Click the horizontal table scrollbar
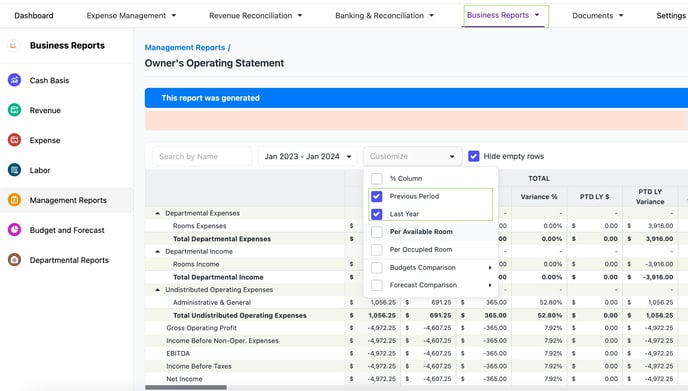 (x=186, y=387)
